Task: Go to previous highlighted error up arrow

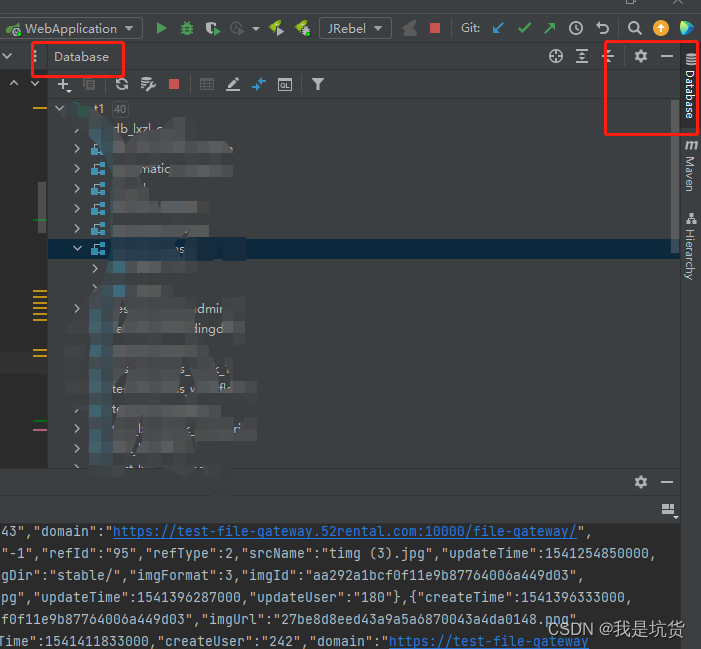Action: tap(14, 83)
